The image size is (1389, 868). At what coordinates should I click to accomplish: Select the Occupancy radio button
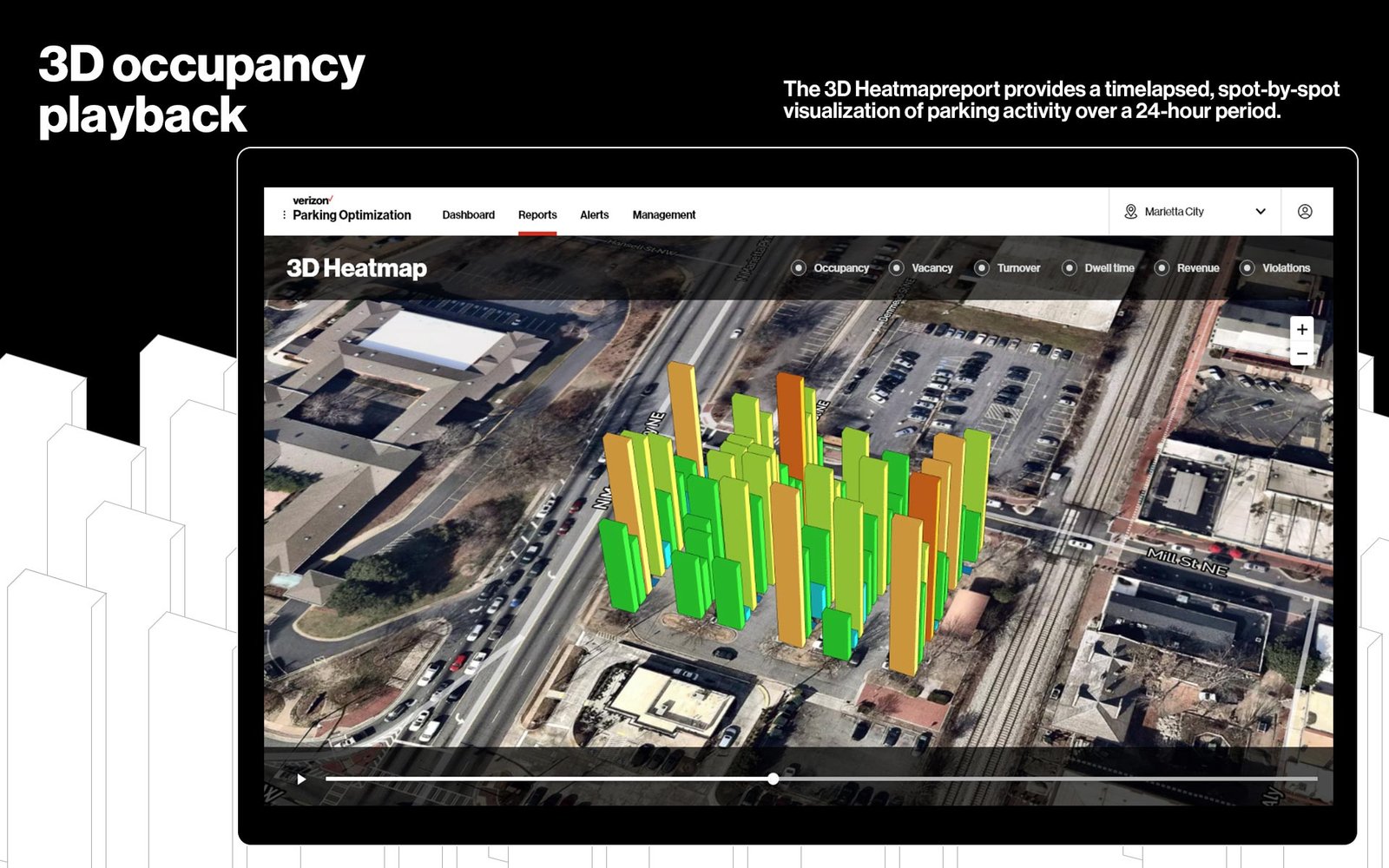click(799, 268)
